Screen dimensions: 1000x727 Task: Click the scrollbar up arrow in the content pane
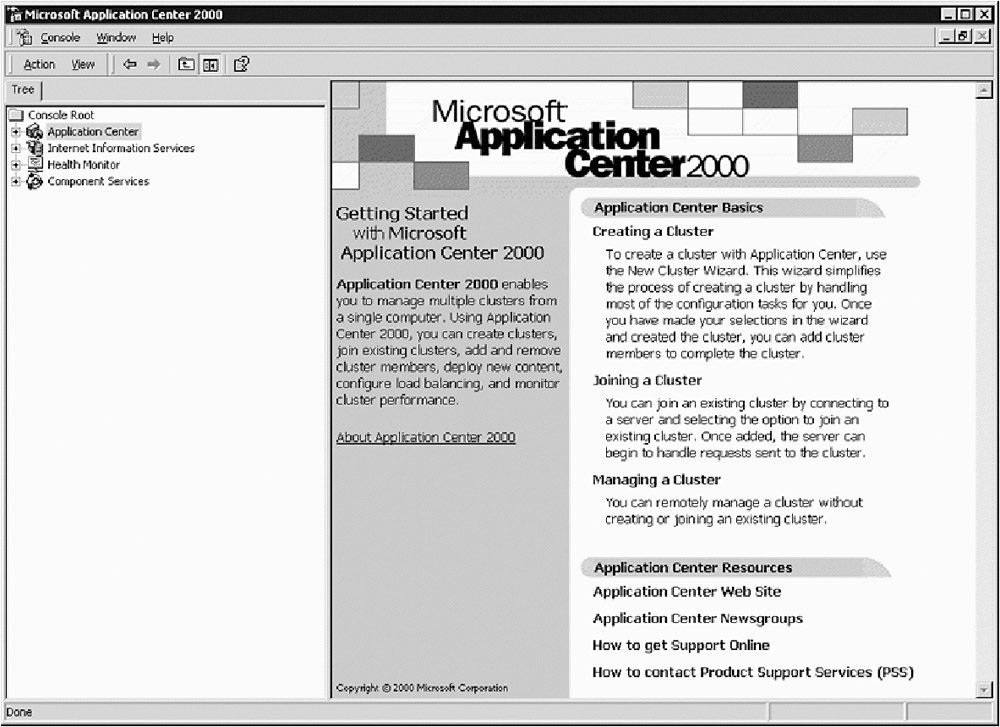[983, 91]
